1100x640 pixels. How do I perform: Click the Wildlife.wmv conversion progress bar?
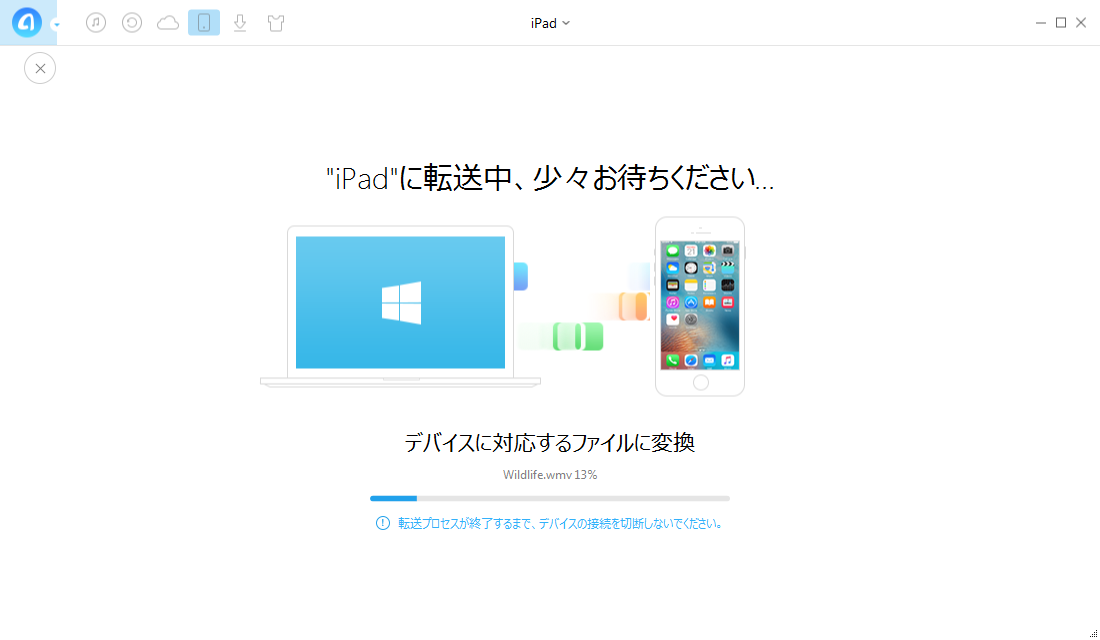click(550, 498)
